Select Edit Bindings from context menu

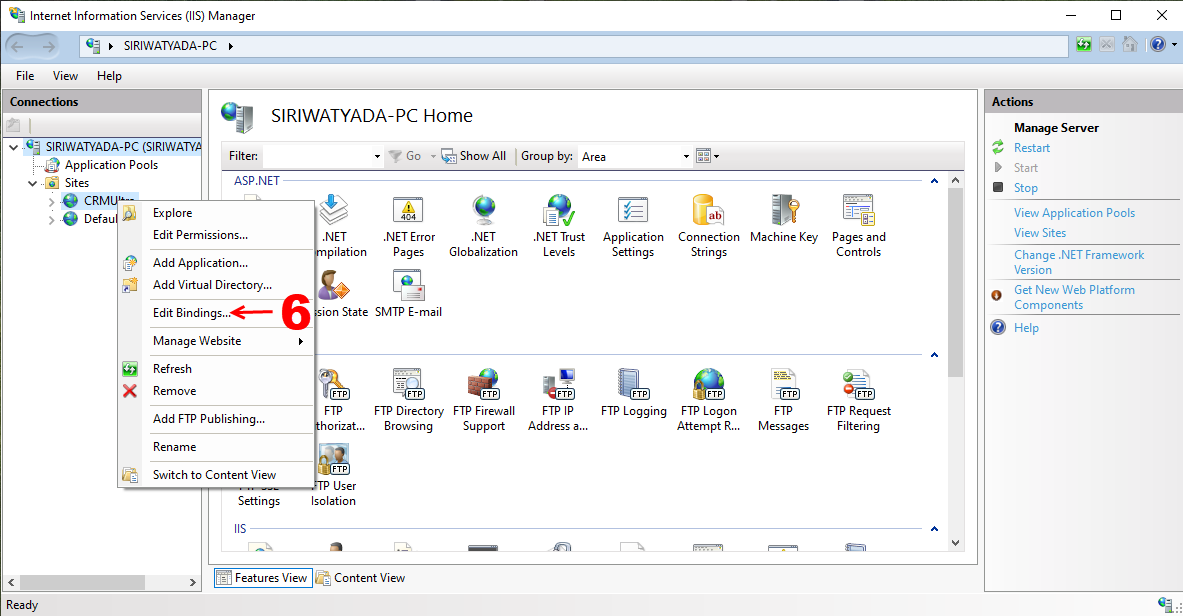click(x=190, y=313)
